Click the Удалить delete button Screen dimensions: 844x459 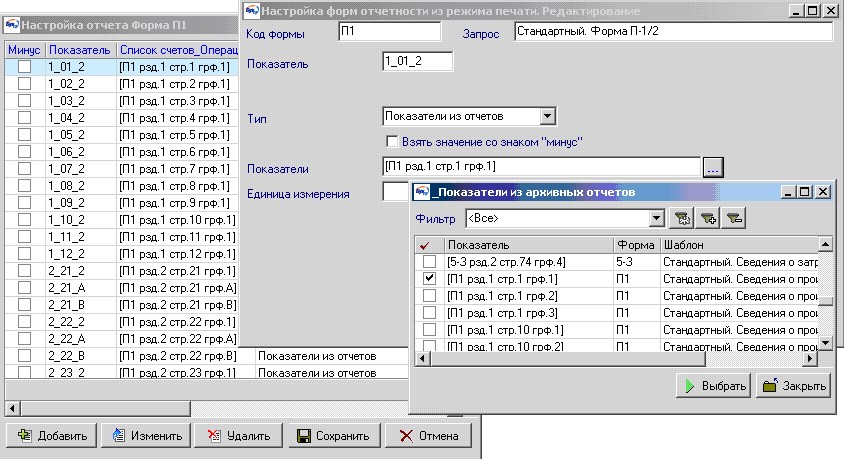(240, 436)
